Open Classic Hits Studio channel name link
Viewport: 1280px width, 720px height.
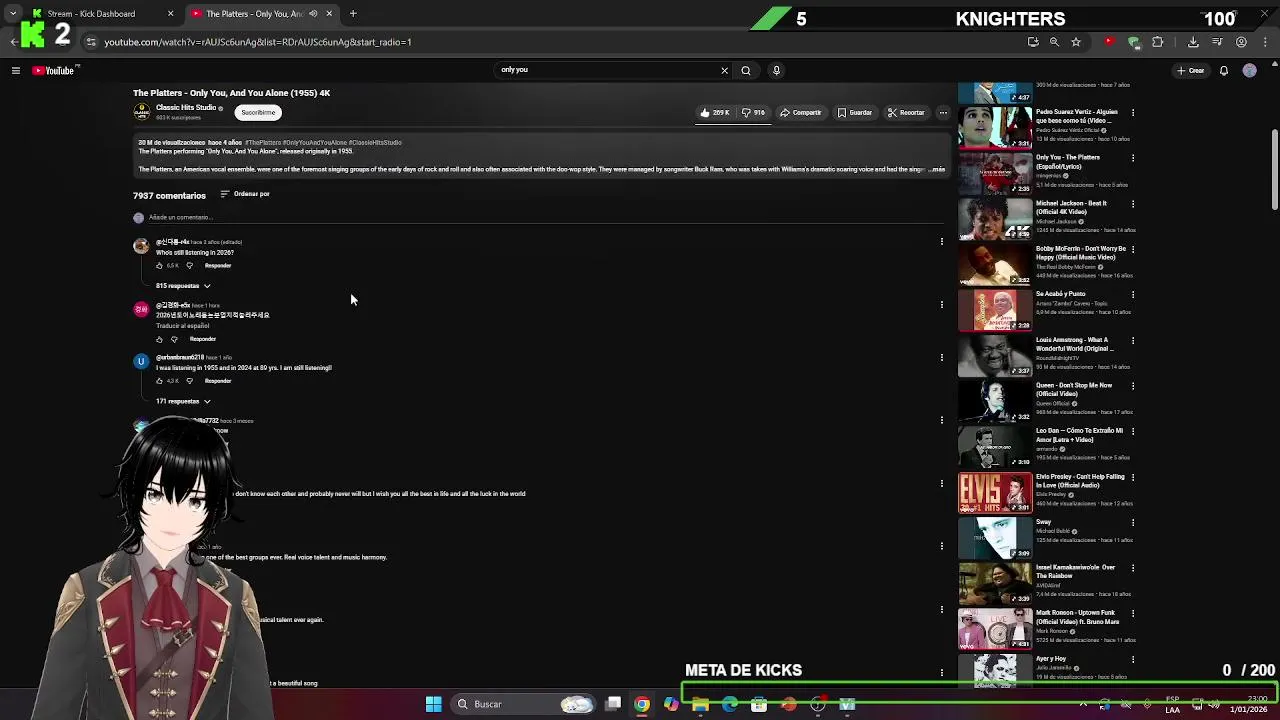click(x=186, y=107)
